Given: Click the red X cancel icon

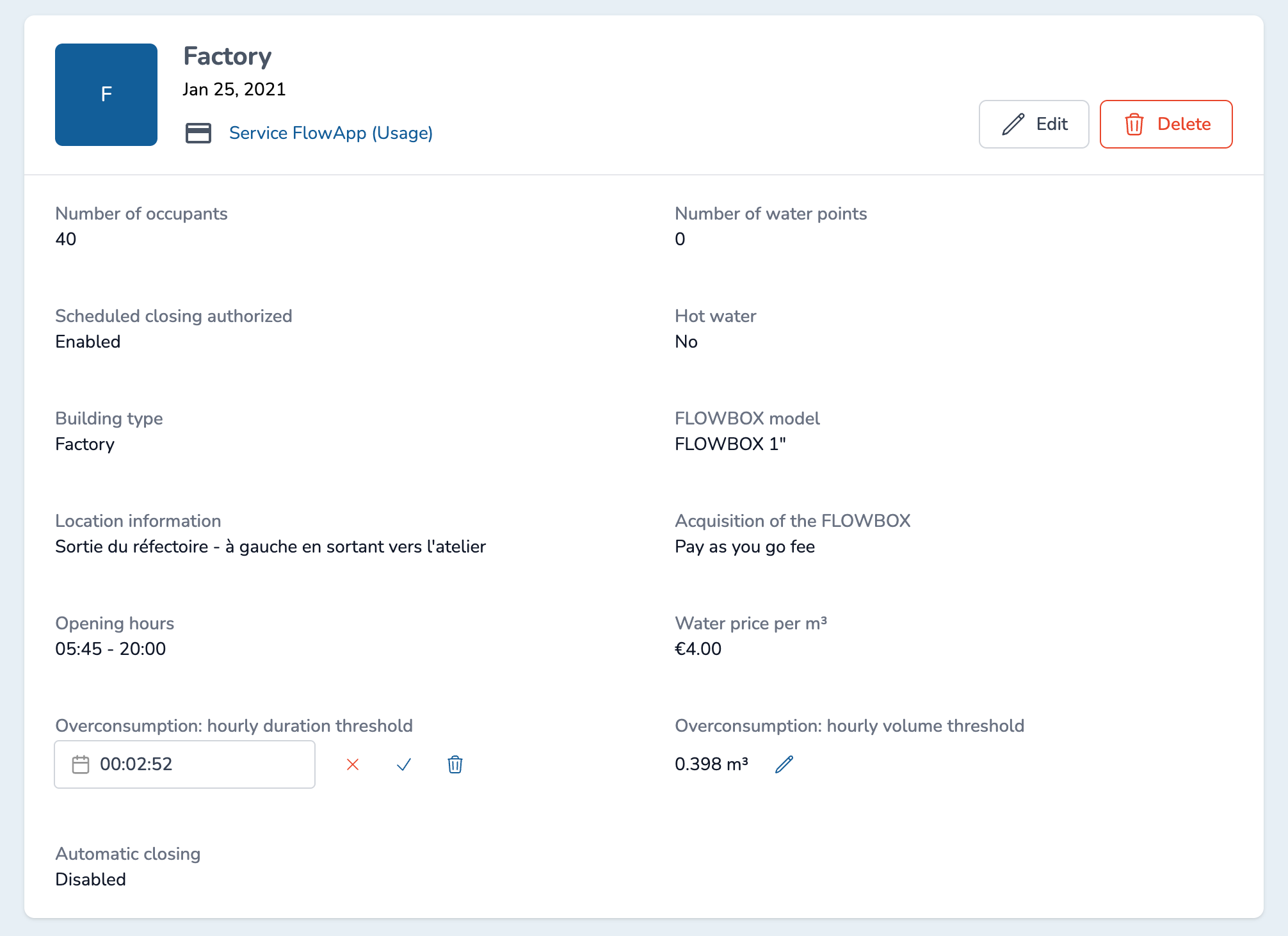Looking at the screenshot, I should pyautogui.click(x=353, y=764).
